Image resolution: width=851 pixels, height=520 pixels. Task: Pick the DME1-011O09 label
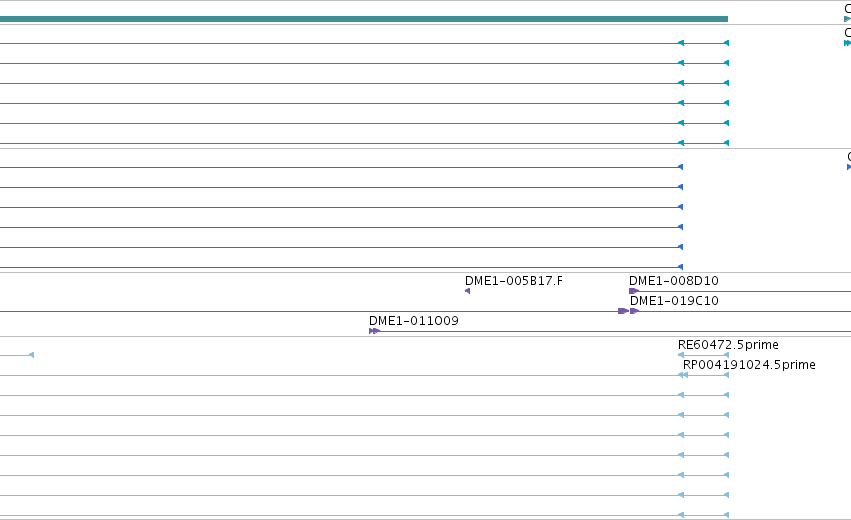tap(414, 321)
